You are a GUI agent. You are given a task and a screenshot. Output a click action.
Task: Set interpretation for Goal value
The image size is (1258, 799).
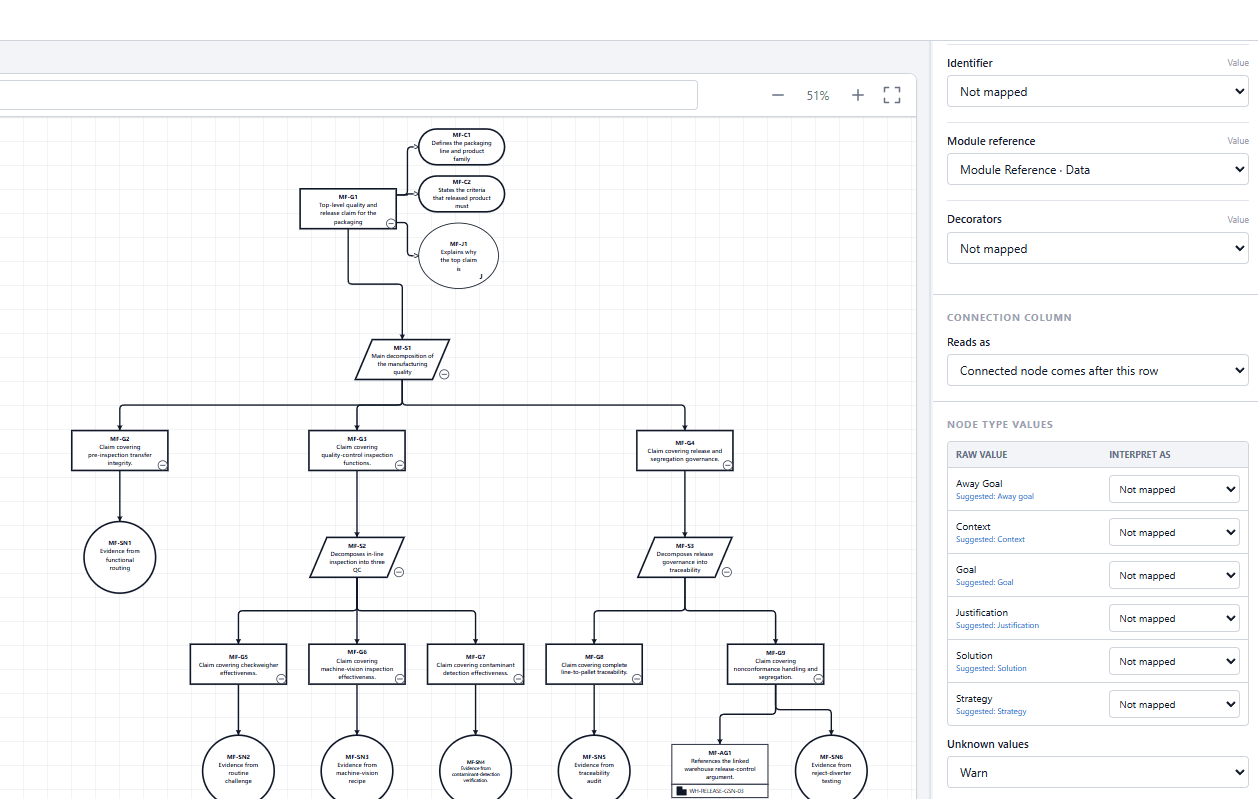point(1174,576)
